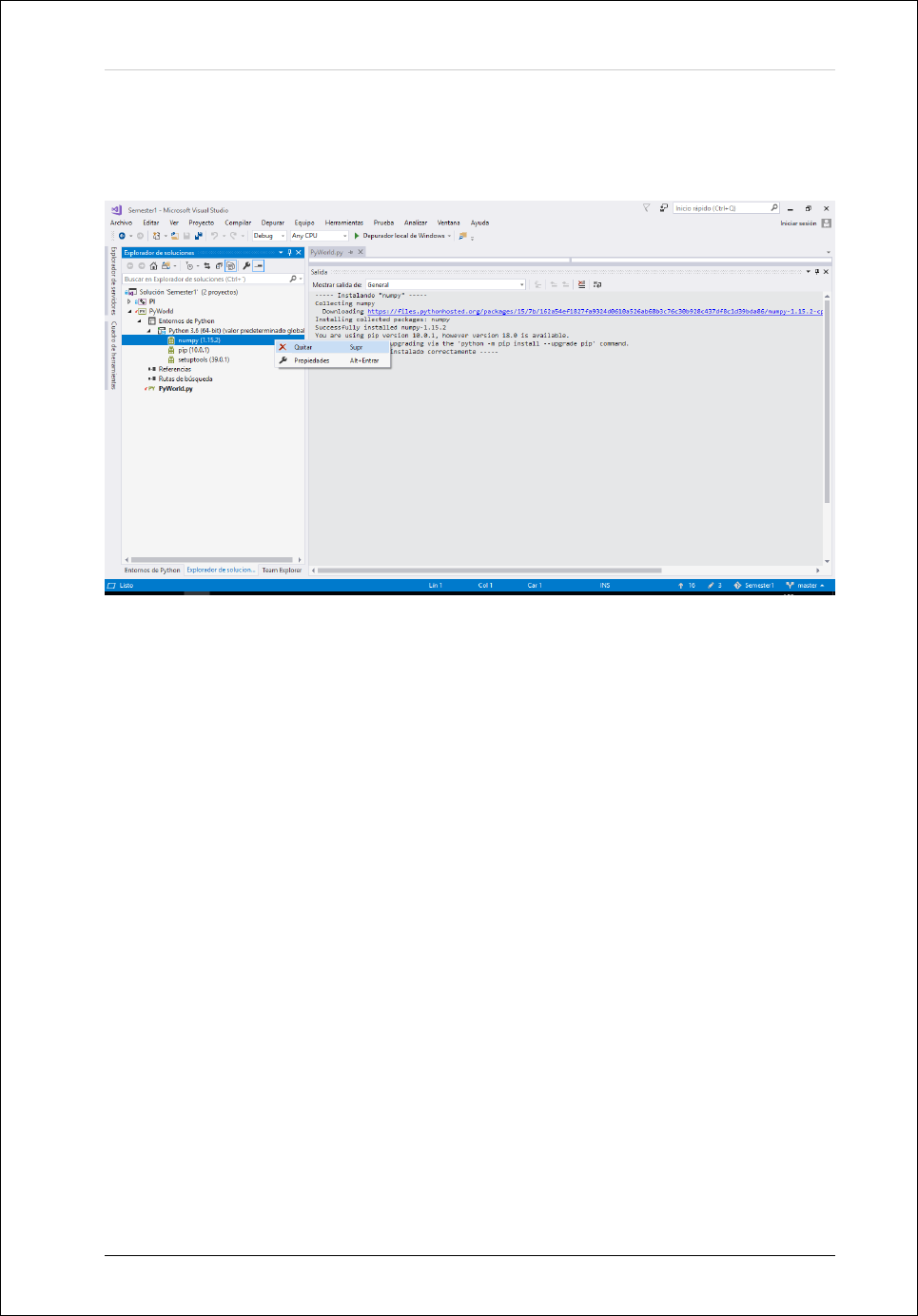The image size is (918, 1316).
Task: Click the Semester1 repository in status bar
Action: pyautogui.click(x=754, y=586)
